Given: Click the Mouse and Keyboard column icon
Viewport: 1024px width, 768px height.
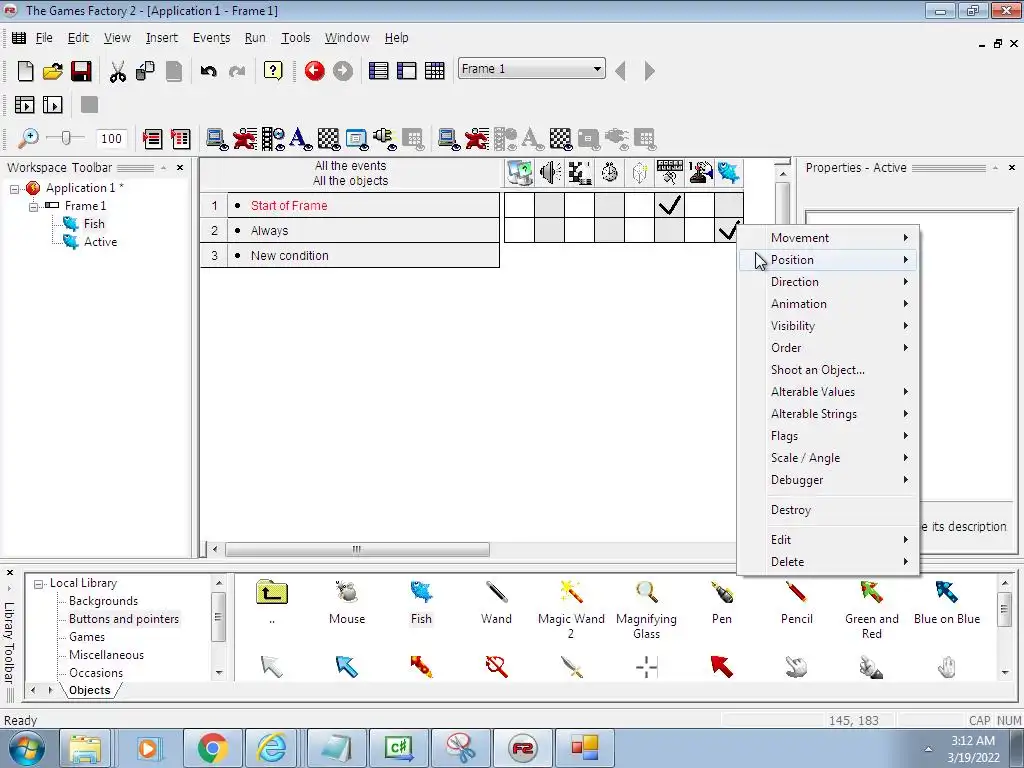Looking at the screenshot, I should click(x=669, y=173).
